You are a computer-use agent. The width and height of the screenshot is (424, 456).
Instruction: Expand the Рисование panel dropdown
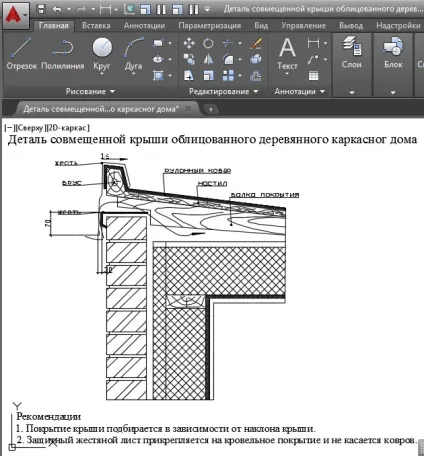click(90, 91)
